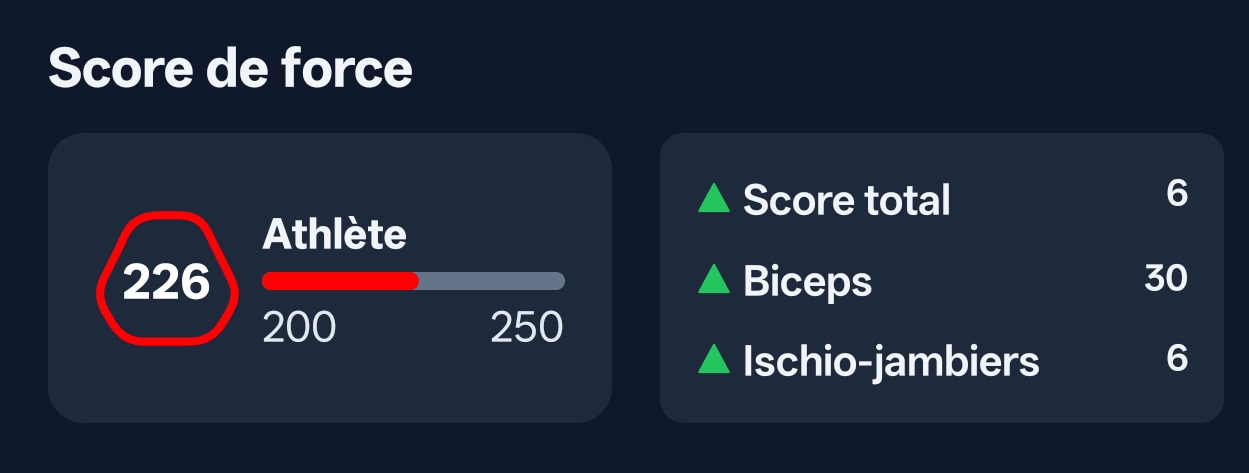The width and height of the screenshot is (1249, 473).
Task: Click the Score total value 6
Action: [x=1177, y=193]
